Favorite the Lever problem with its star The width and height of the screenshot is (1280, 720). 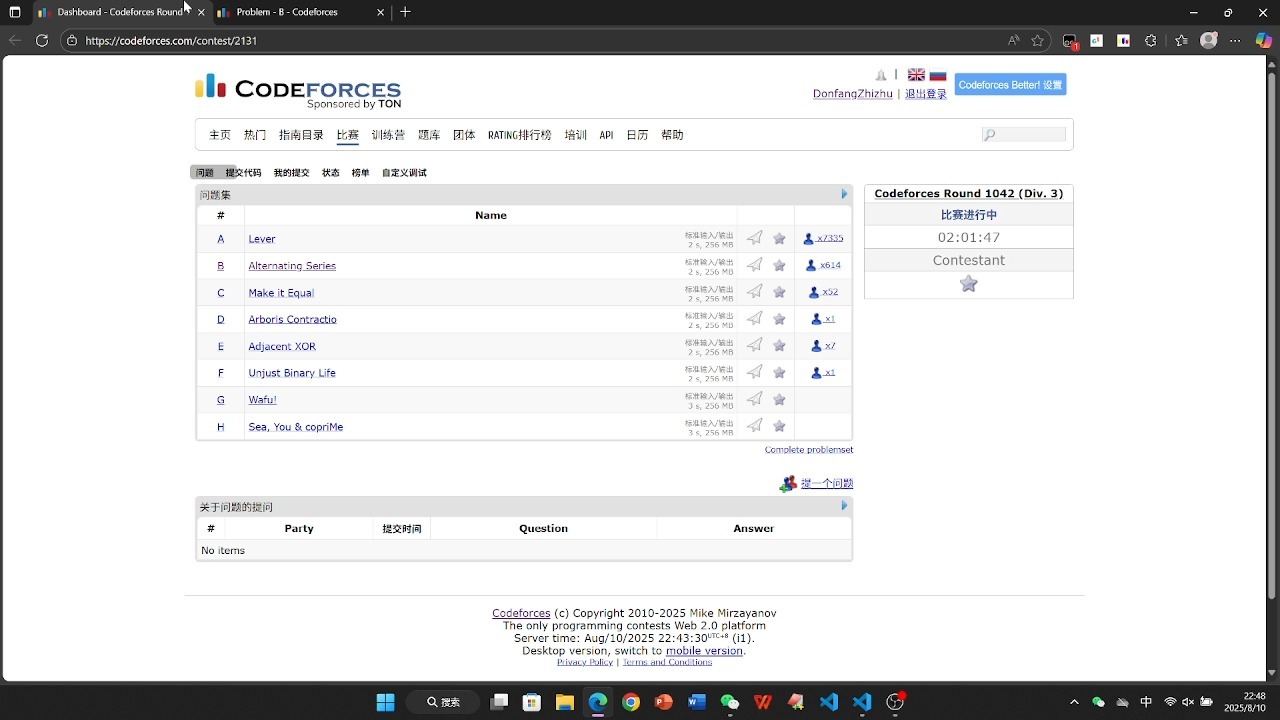(780, 238)
